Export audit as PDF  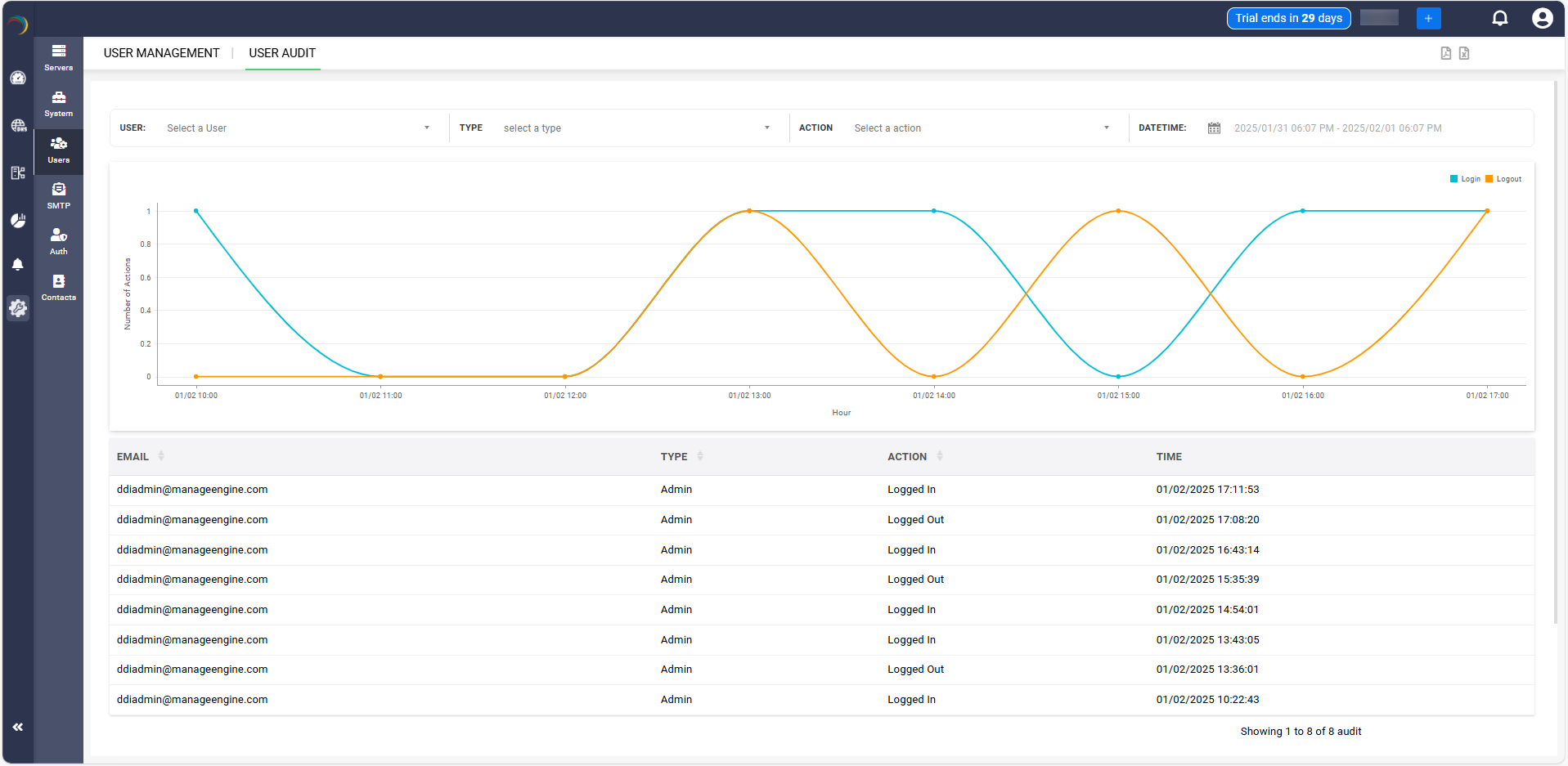coord(1445,53)
